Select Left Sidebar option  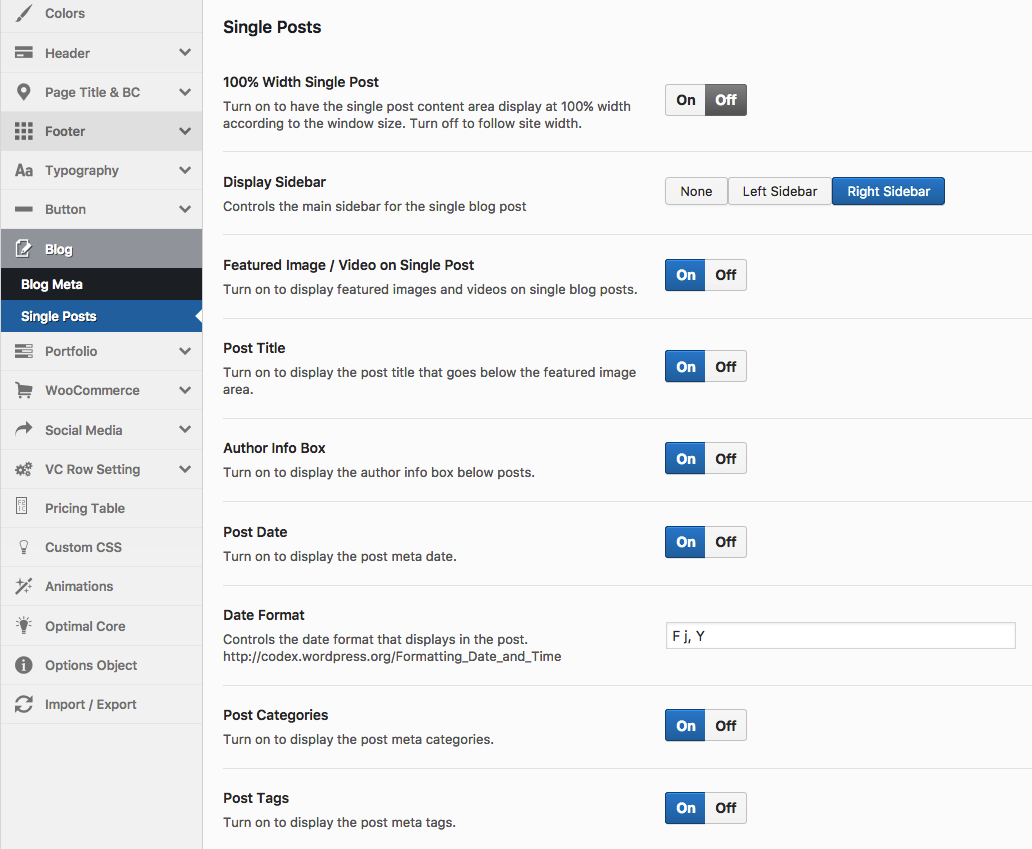click(x=779, y=191)
